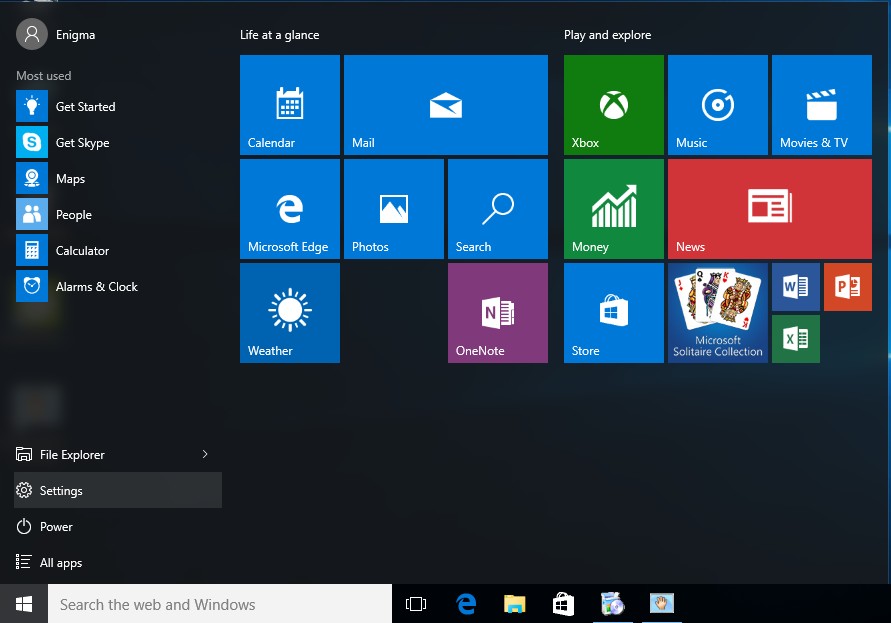Screen dimensions: 891x623
Task: Open the Weather tile
Action: point(290,313)
